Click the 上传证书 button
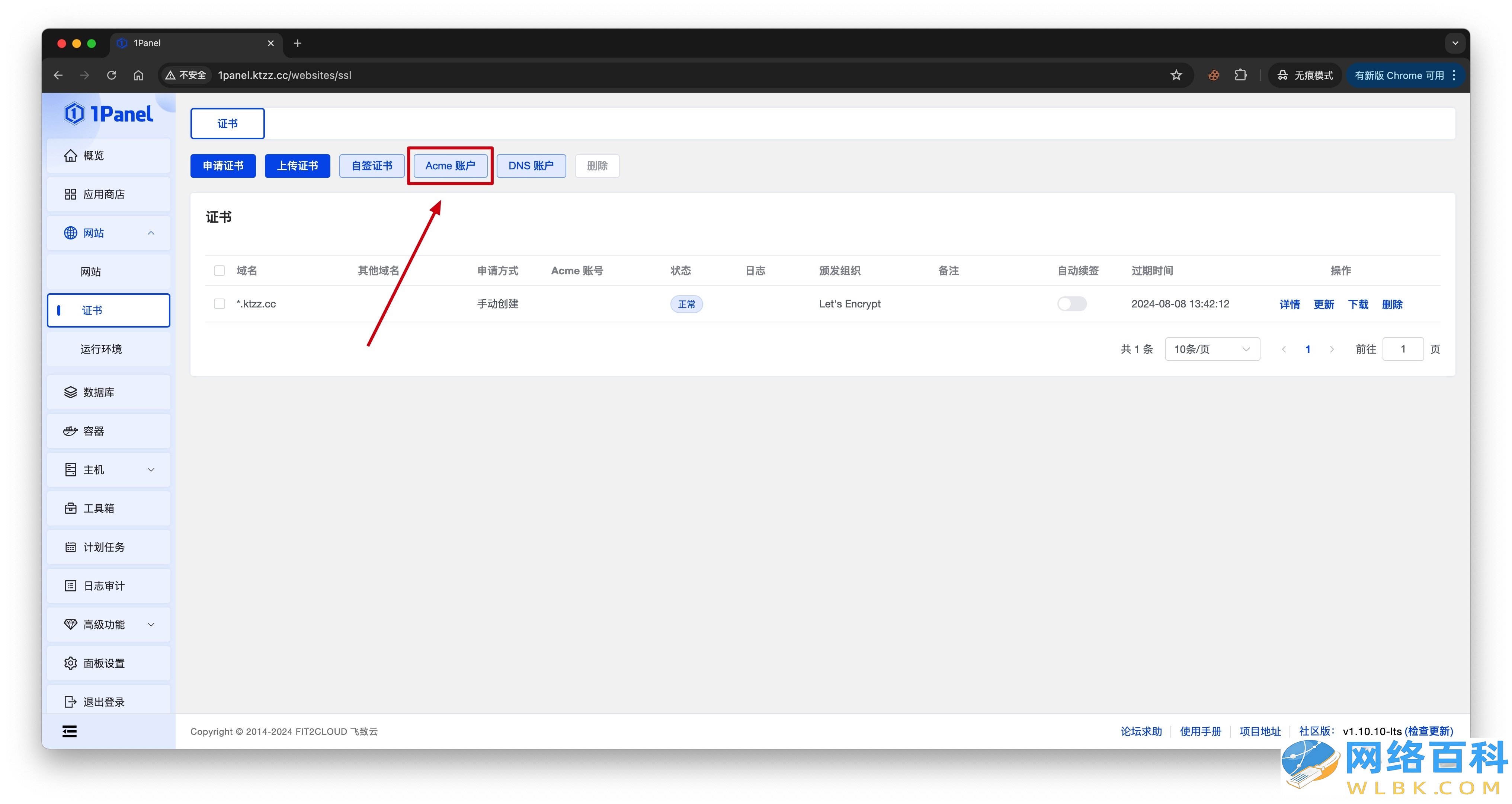This screenshot has height=804, width=1512. tap(298, 166)
